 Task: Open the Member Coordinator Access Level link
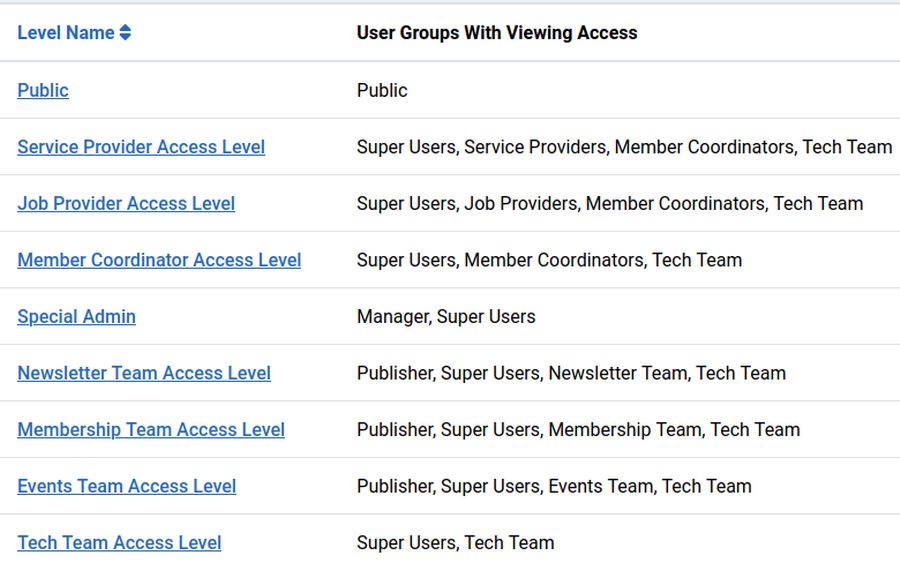[159, 260]
